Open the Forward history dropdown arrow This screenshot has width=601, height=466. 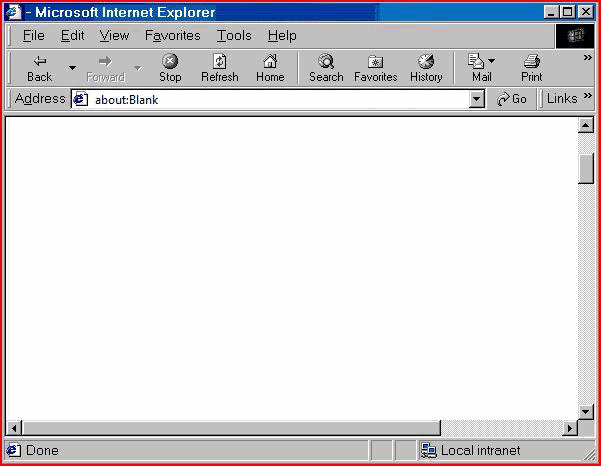click(x=138, y=68)
